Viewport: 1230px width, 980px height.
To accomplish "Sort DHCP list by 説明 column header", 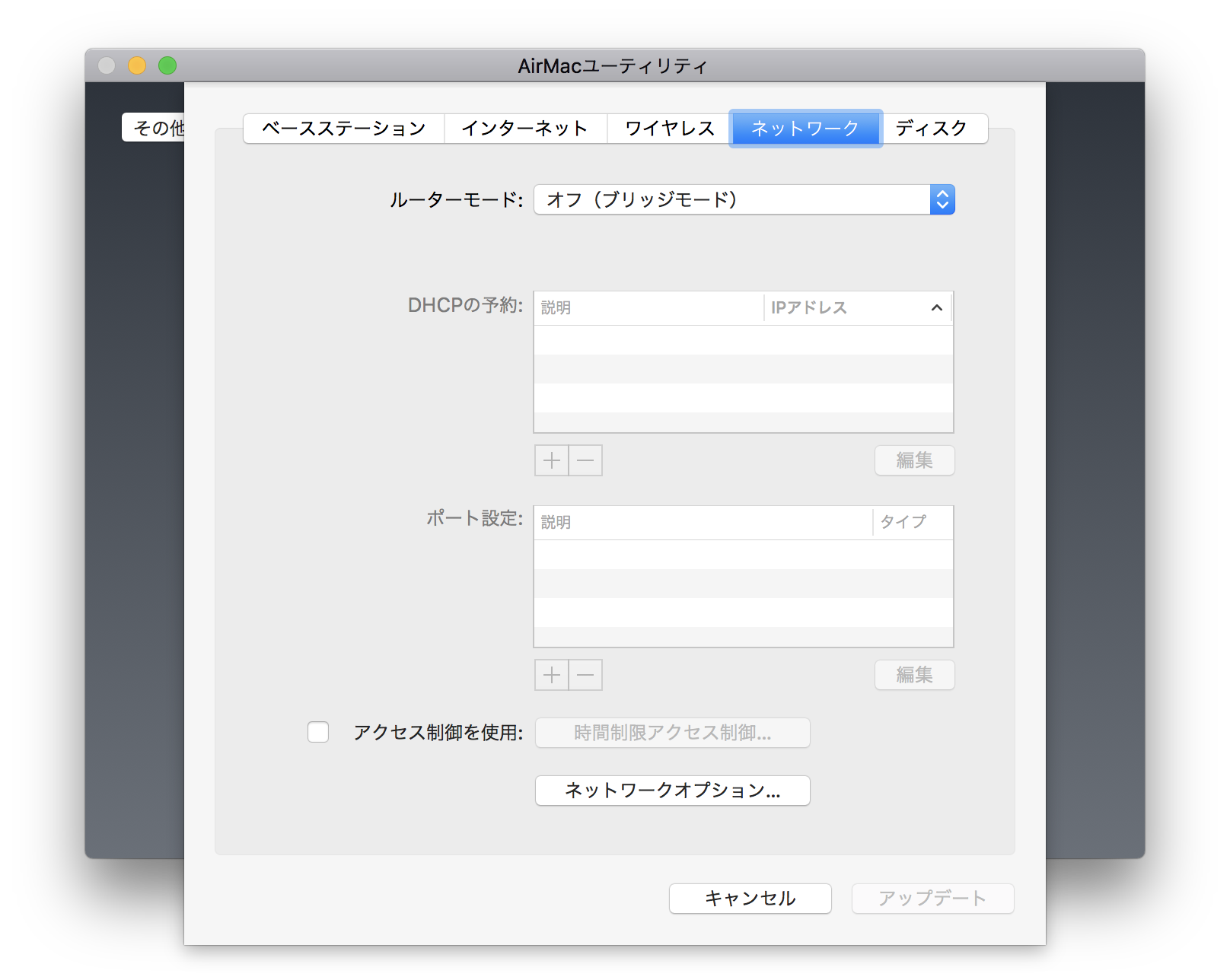I will click(647, 308).
